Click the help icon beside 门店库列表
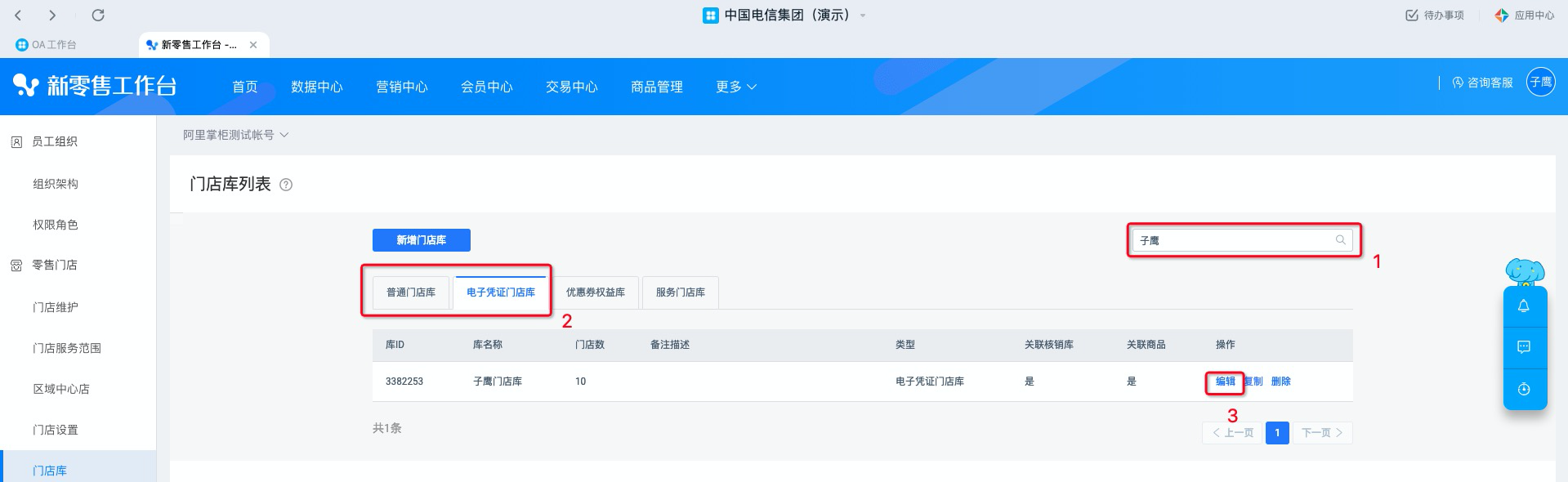Viewport: 1568px width, 482px height. [286, 185]
